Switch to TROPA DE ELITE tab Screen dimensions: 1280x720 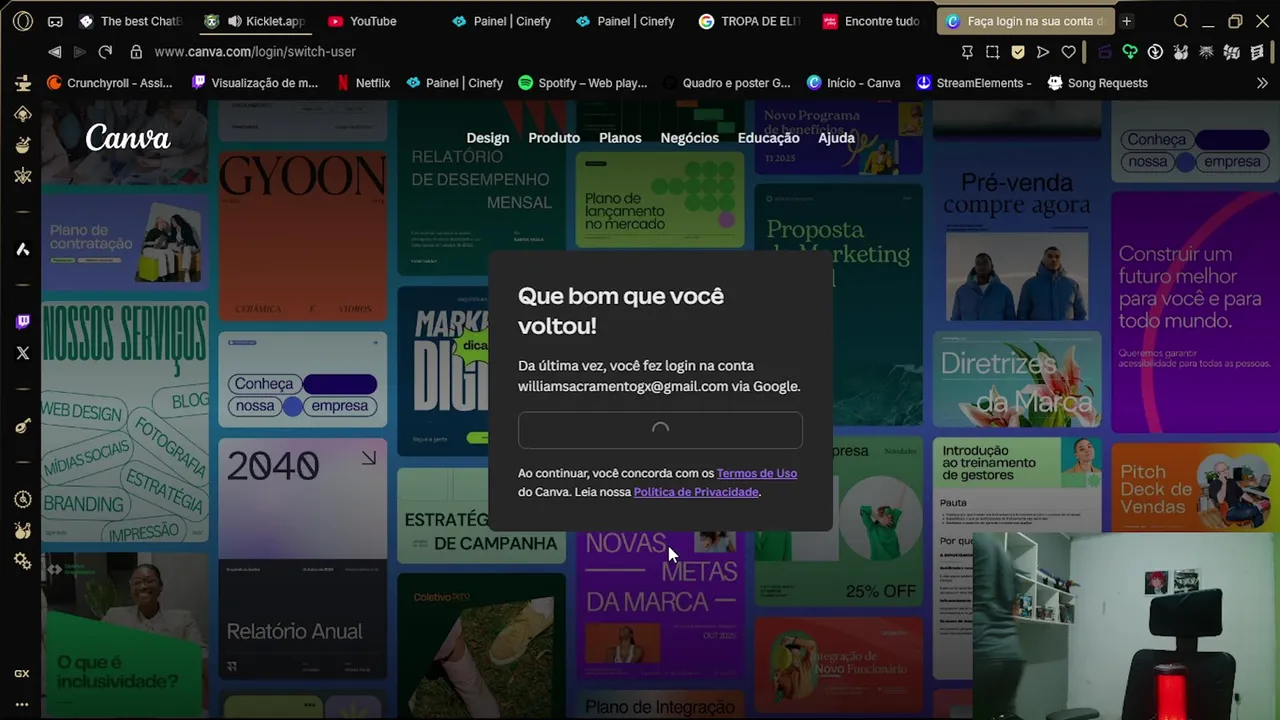click(751, 21)
